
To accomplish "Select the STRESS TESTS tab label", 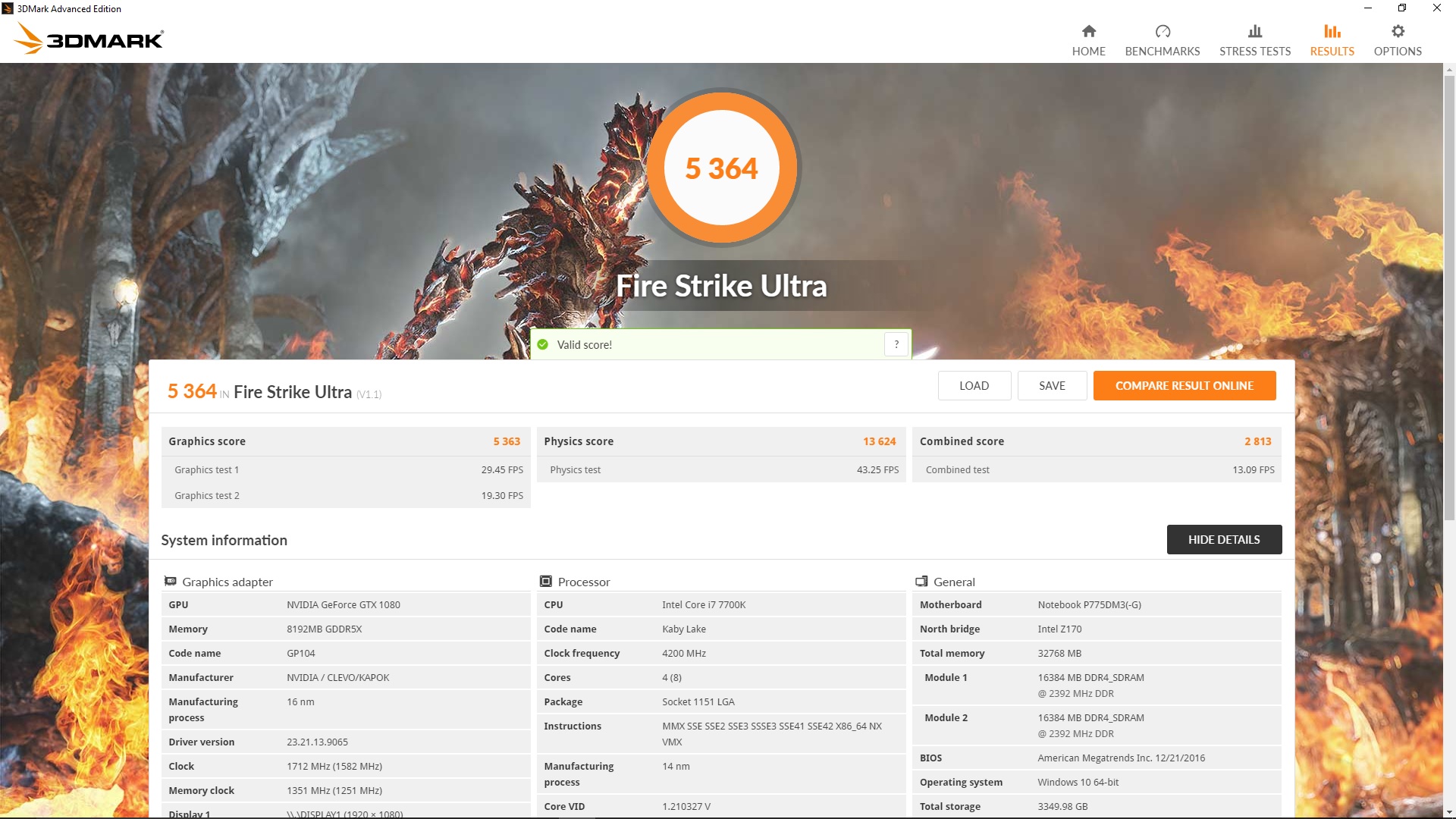I will click(x=1255, y=51).
